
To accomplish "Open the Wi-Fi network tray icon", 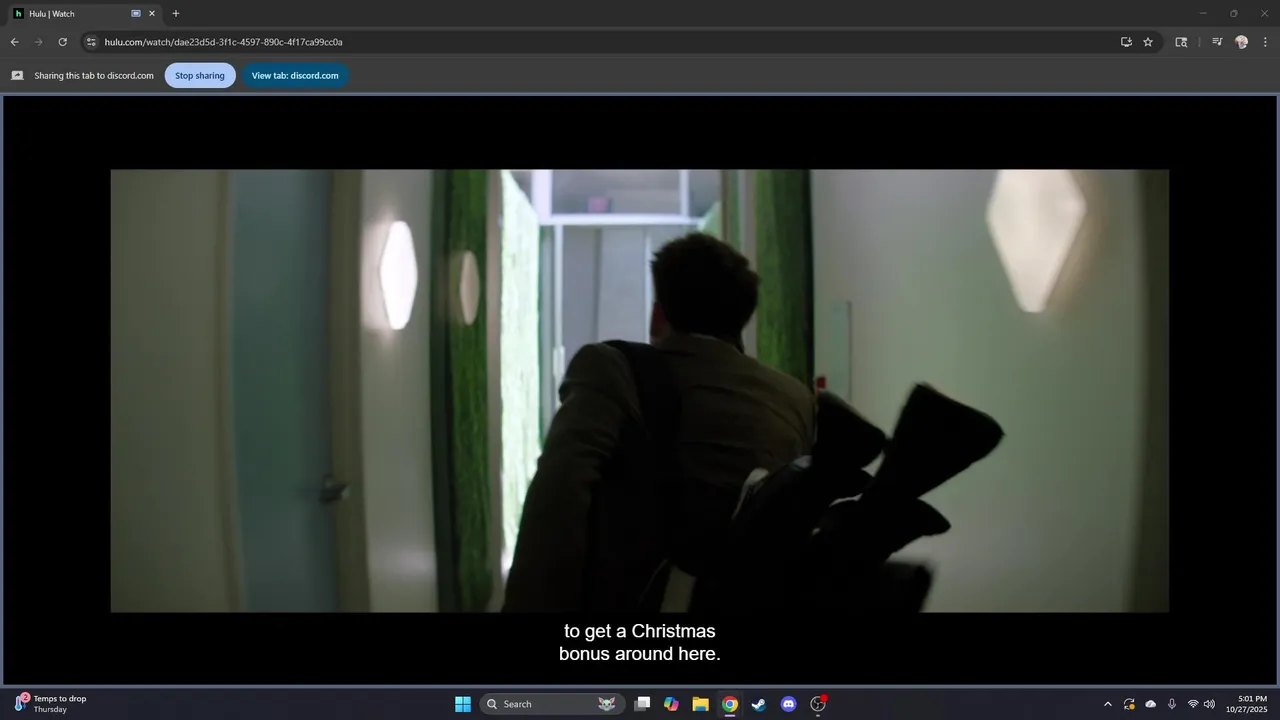I will (1193, 704).
